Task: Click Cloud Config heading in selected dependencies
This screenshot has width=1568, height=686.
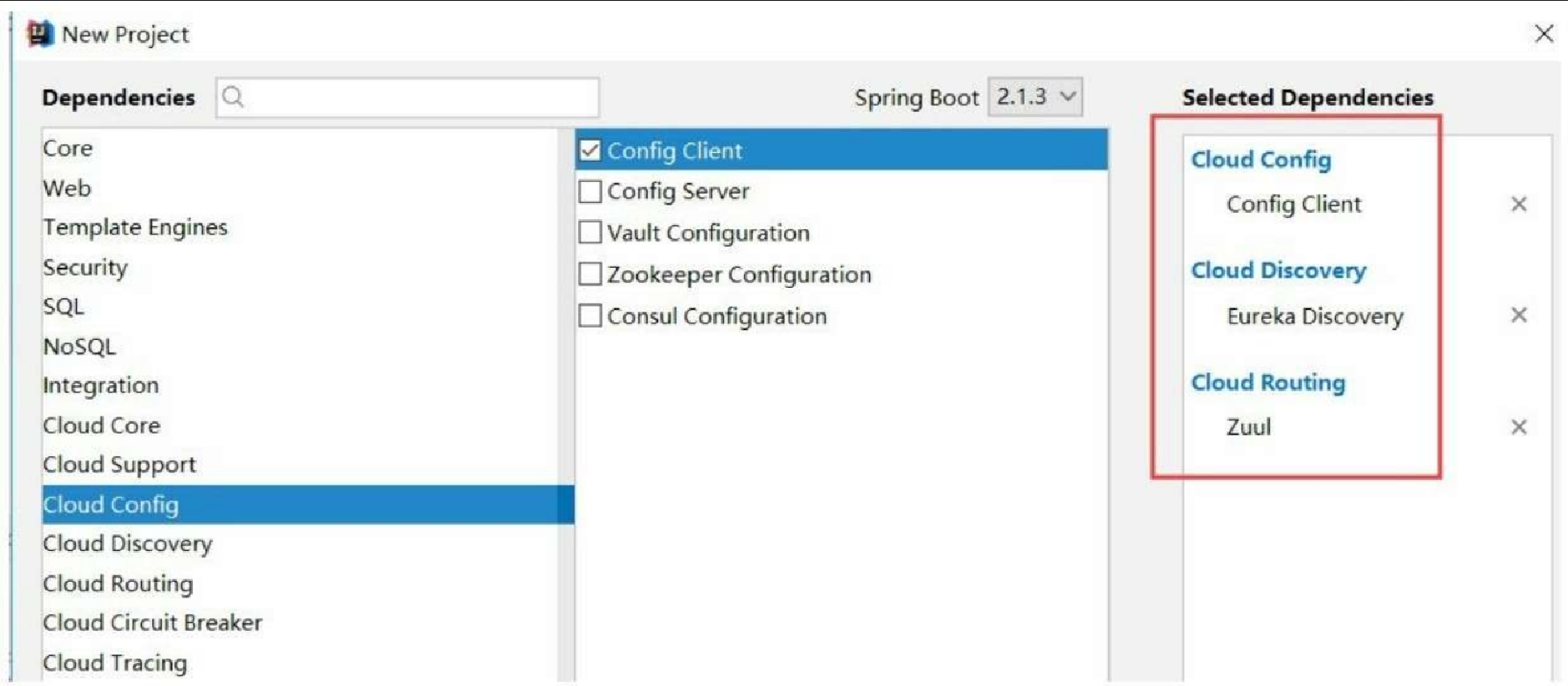Action: pyautogui.click(x=1260, y=159)
